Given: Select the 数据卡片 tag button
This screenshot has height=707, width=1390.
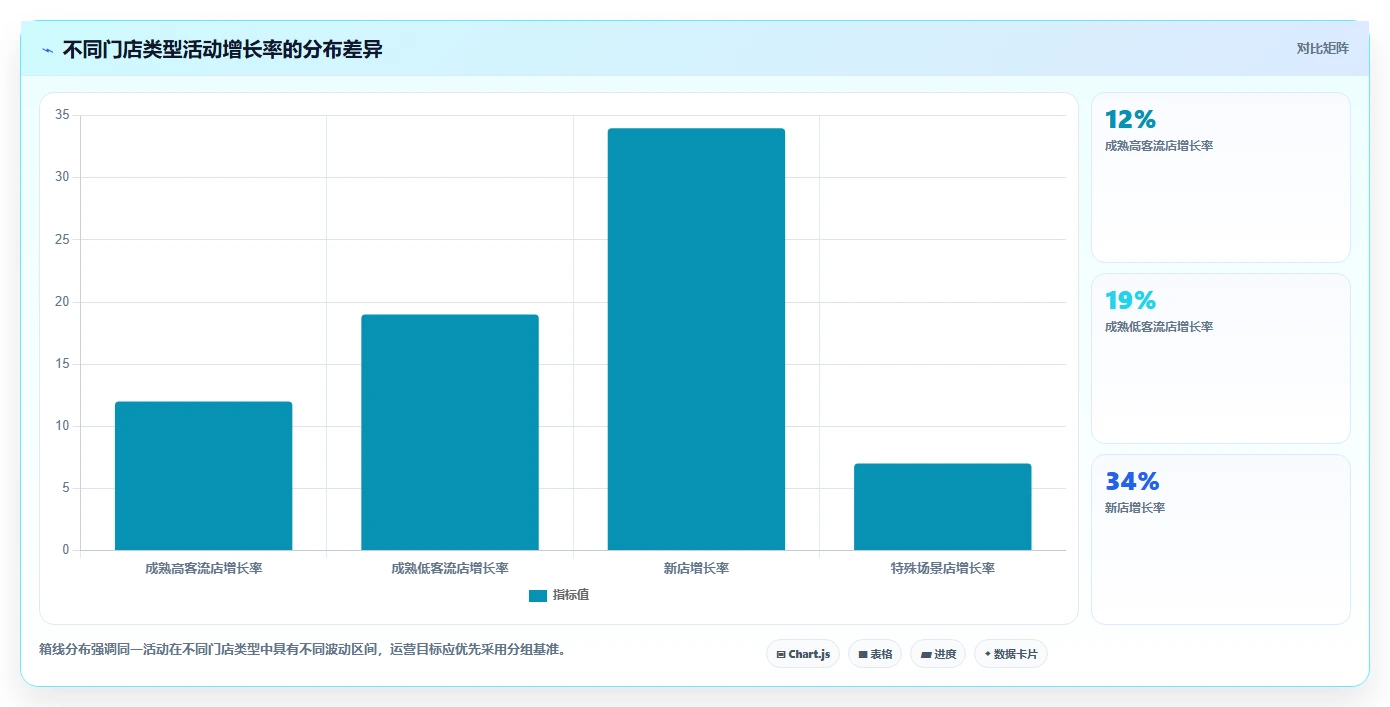Looking at the screenshot, I should pos(1011,654).
